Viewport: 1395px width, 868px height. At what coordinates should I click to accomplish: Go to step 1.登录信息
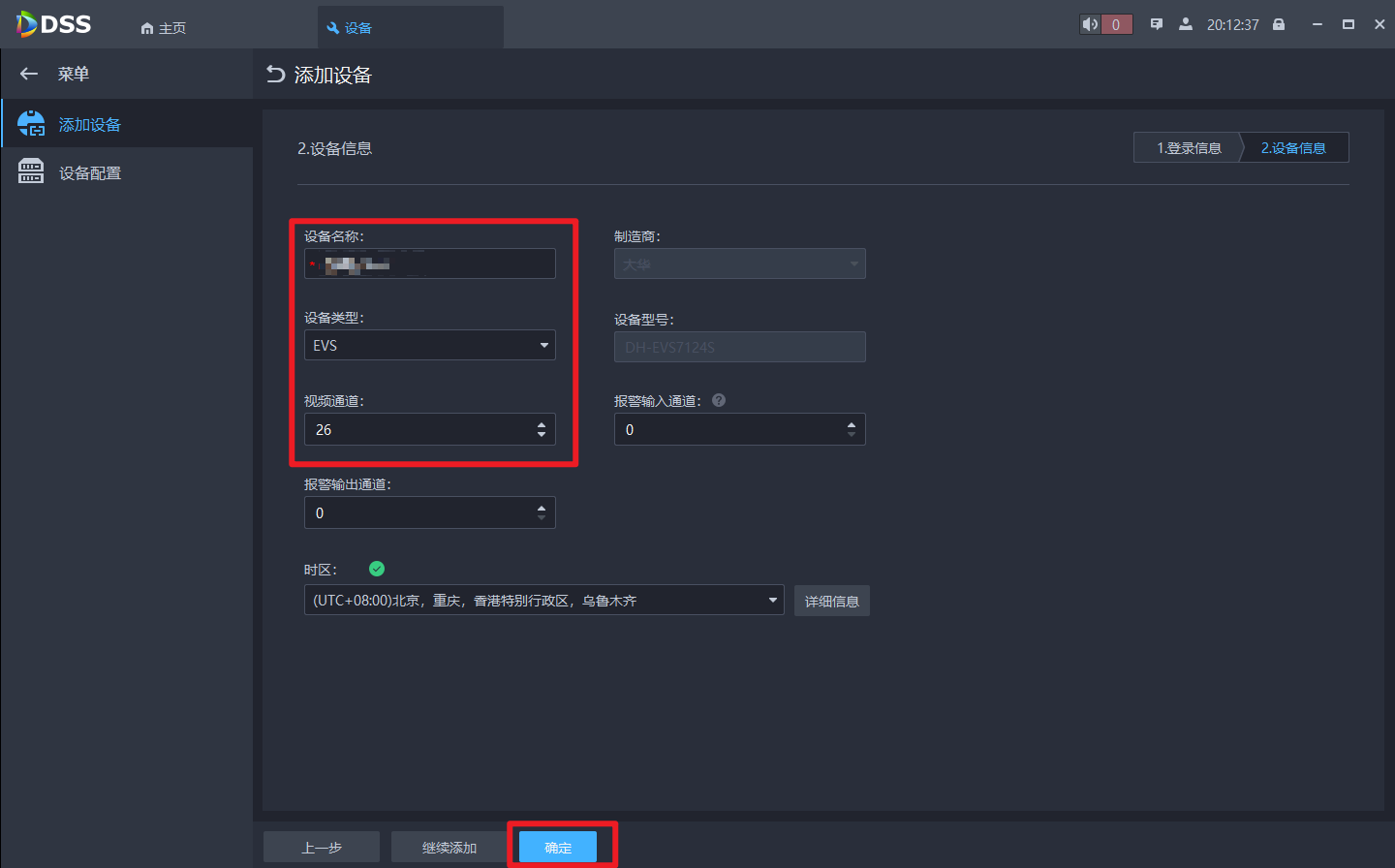tap(1189, 148)
